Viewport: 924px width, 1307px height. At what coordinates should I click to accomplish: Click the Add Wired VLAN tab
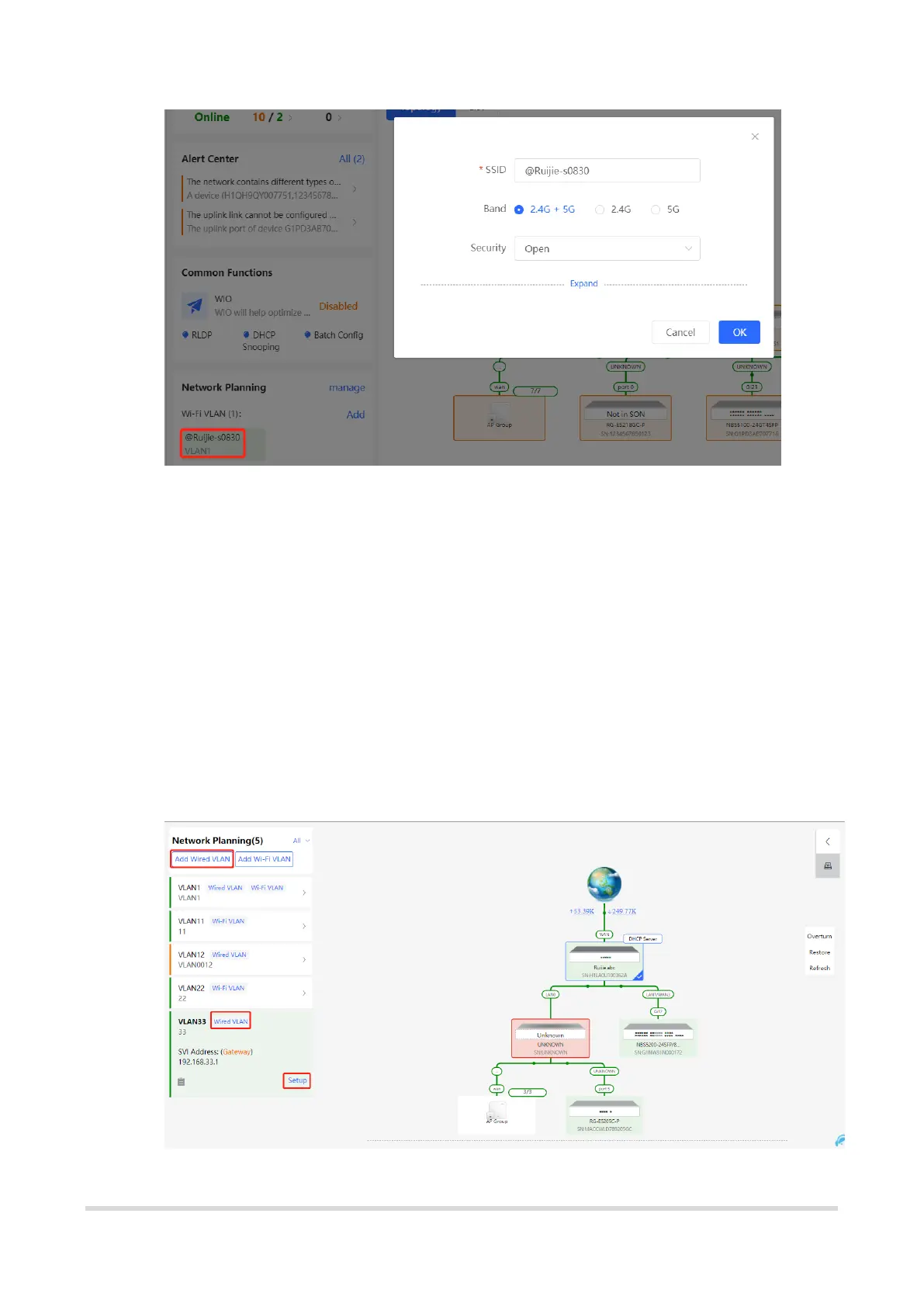(x=202, y=859)
